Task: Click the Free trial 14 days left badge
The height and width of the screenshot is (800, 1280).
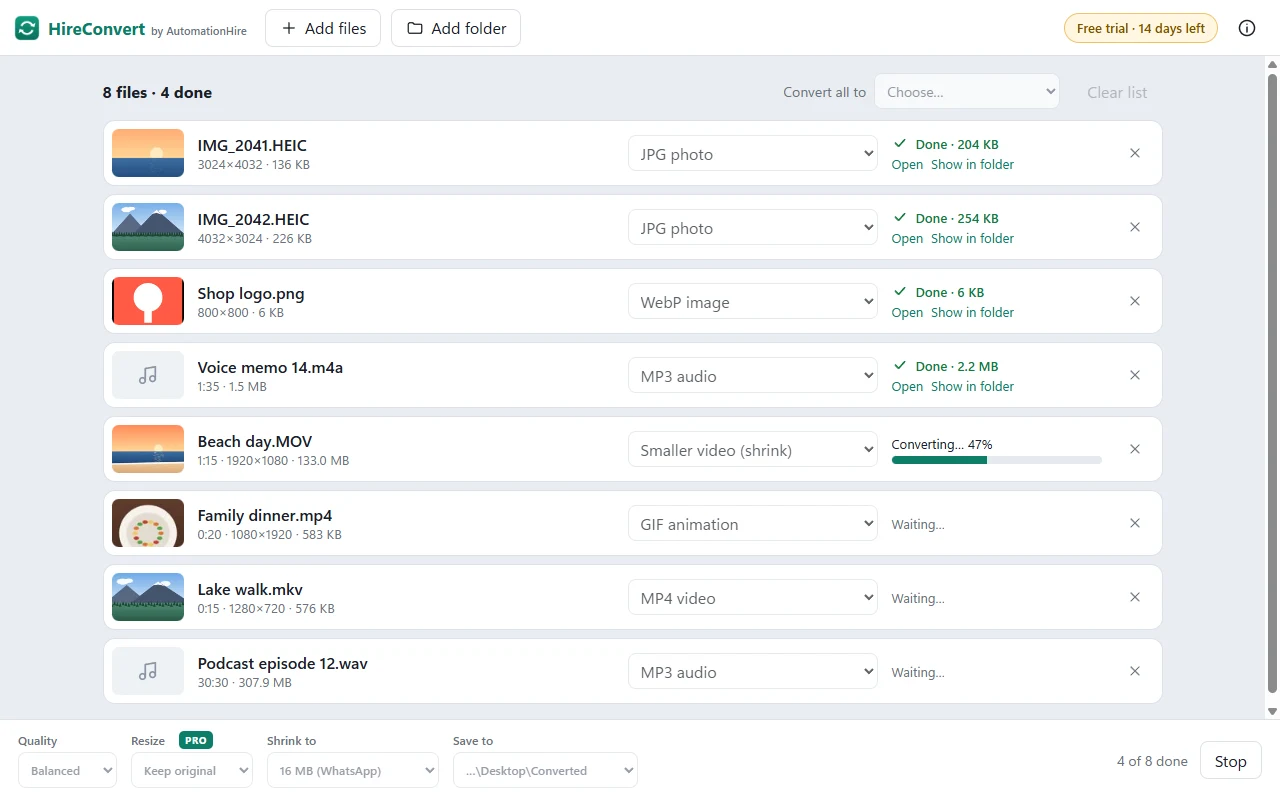Action: pos(1141,28)
